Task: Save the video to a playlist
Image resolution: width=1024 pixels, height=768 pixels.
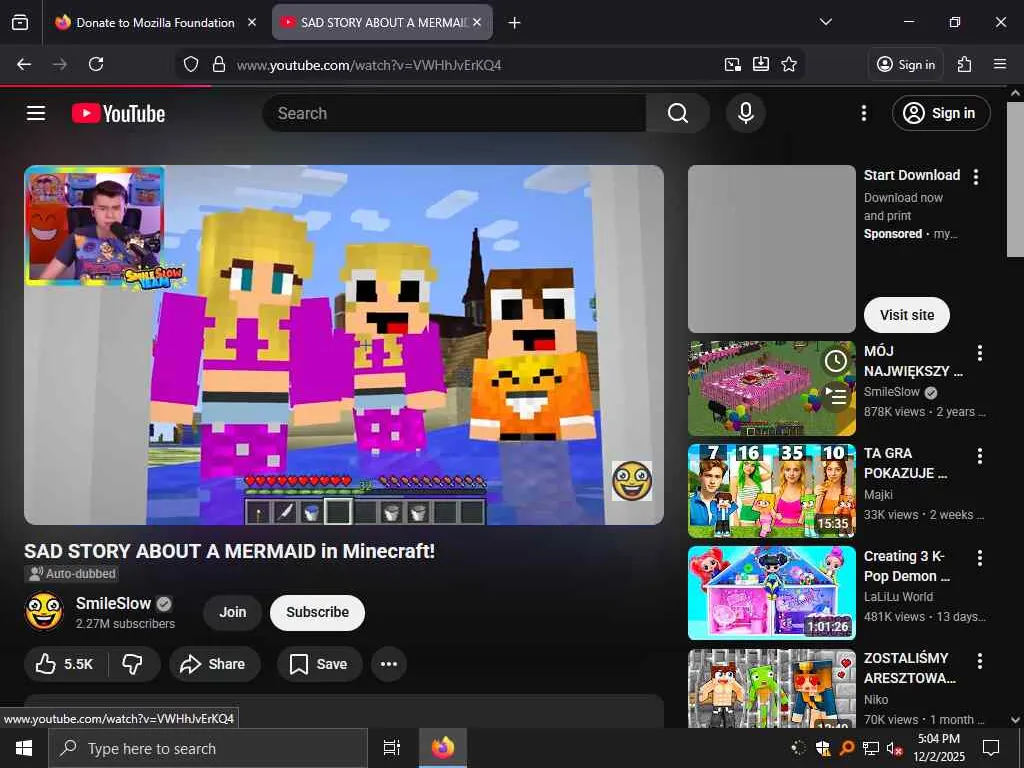Action: [x=319, y=664]
